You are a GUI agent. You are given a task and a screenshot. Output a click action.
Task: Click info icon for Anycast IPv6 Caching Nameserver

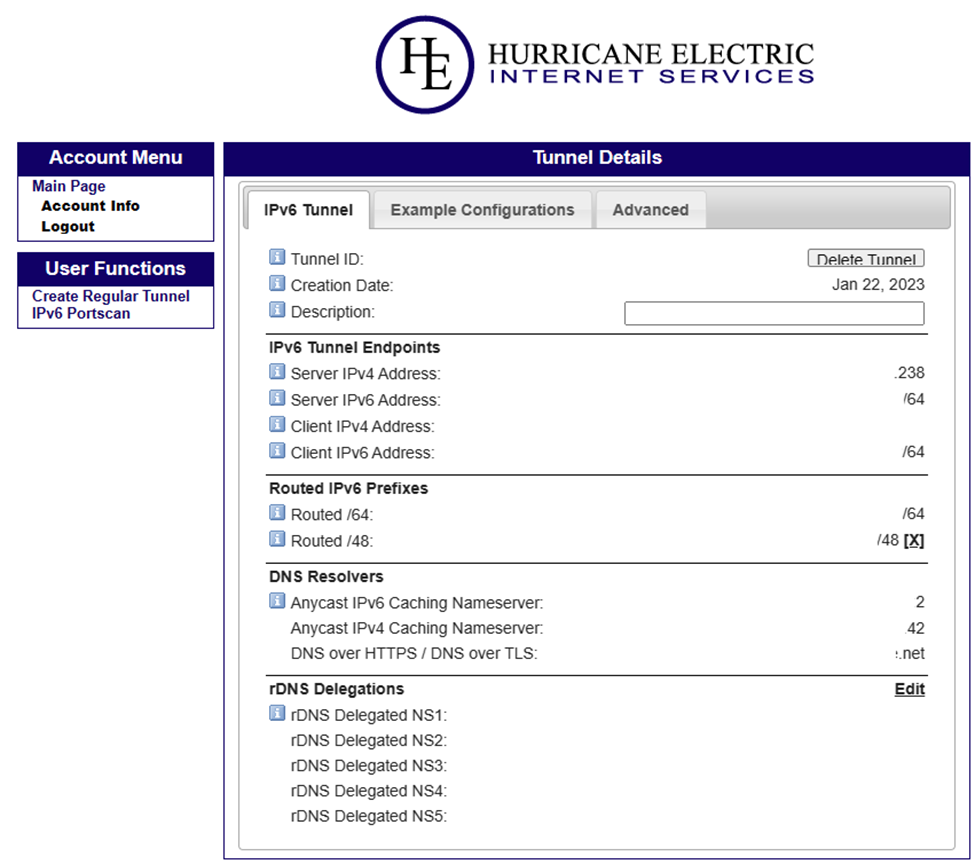[277, 602]
